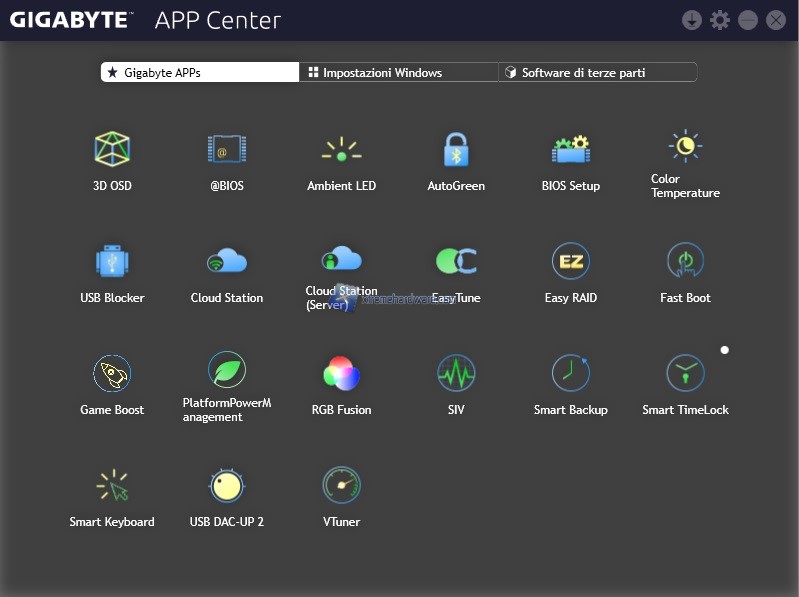Open the EasyTune app
This screenshot has height=597, width=799.
pyautogui.click(x=456, y=262)
